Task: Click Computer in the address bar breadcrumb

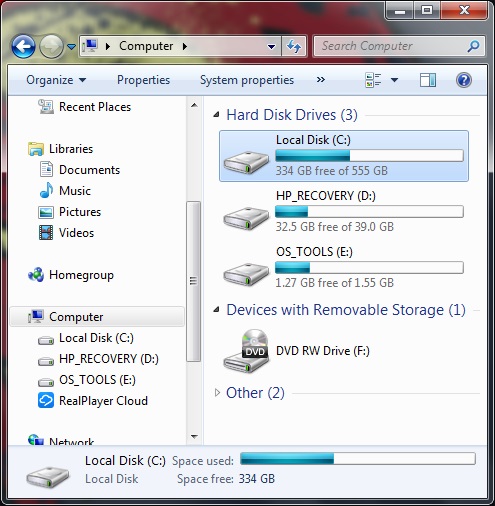Action: (x=146, y=46)
